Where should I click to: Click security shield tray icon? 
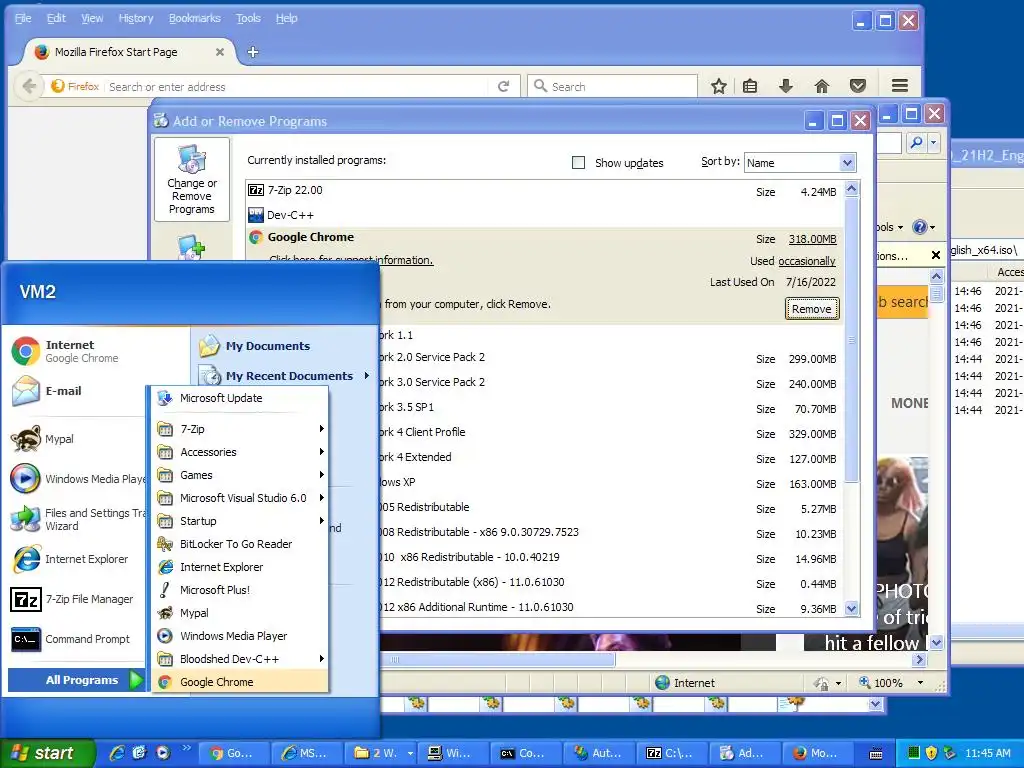[931, 753]
